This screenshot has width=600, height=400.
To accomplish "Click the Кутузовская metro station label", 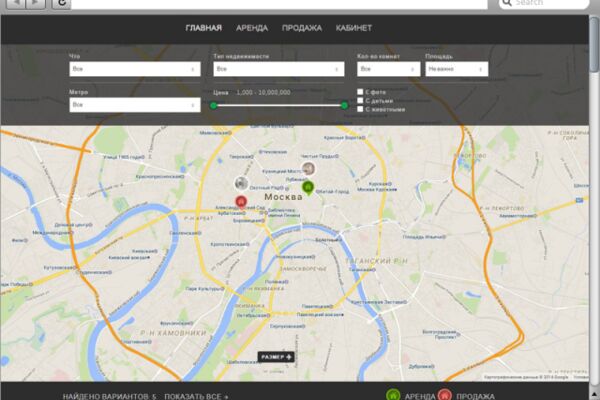I will 61,267.
